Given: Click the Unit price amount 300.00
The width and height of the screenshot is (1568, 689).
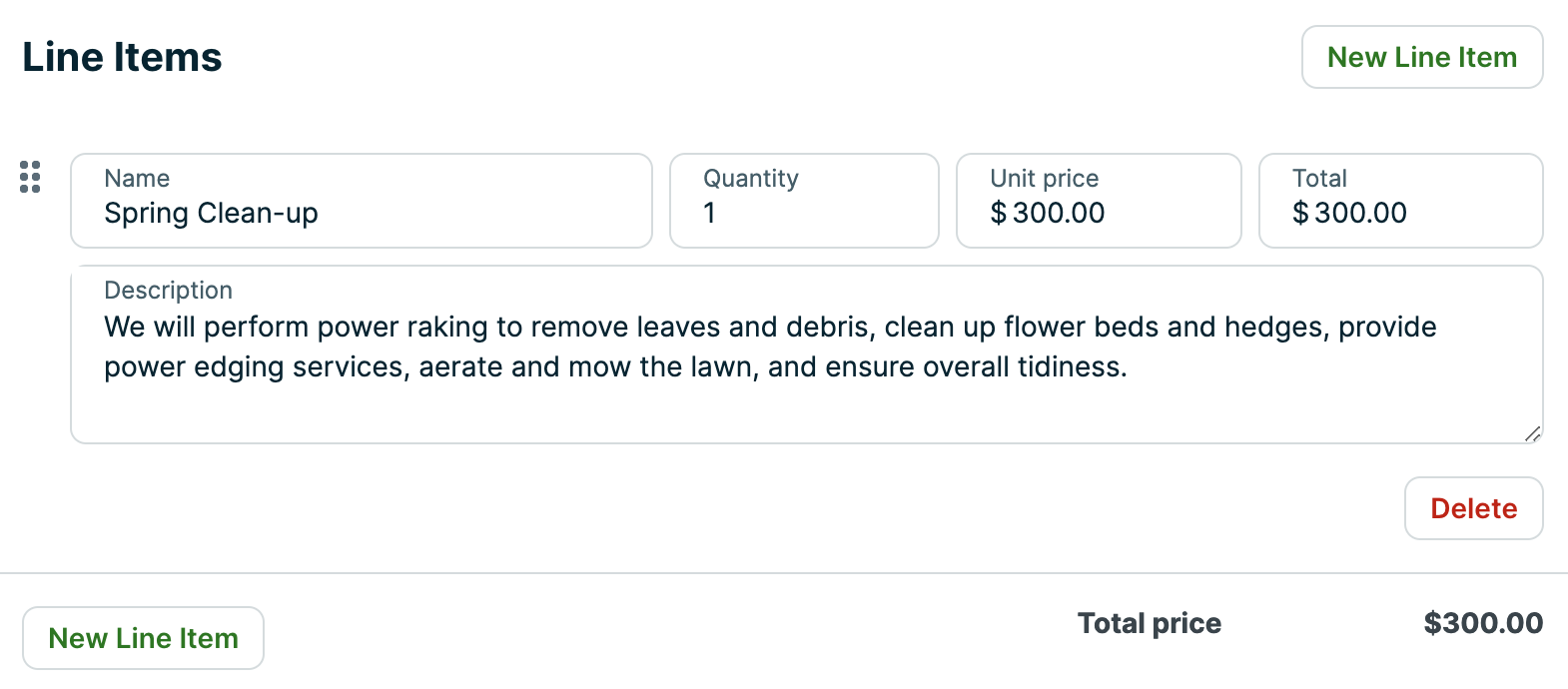Looking at the screenshot, I should coord(1059,213).
